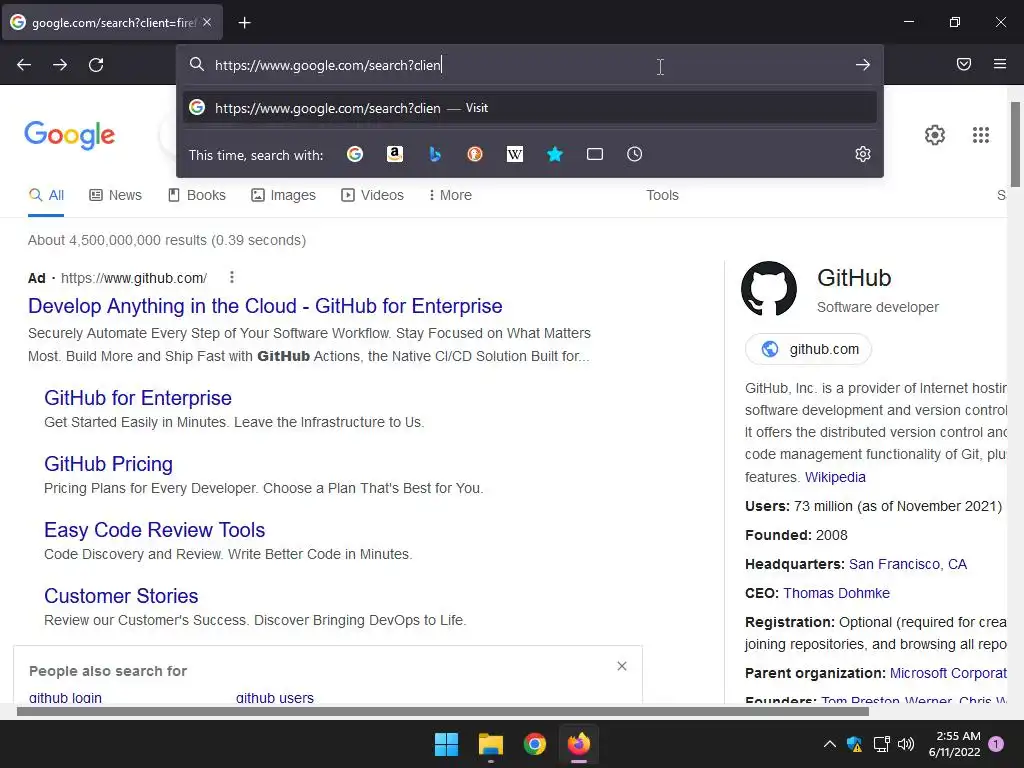Launch Chrome from the taskbar
The image size is (1024, 768).
click(x=535, y=744)
